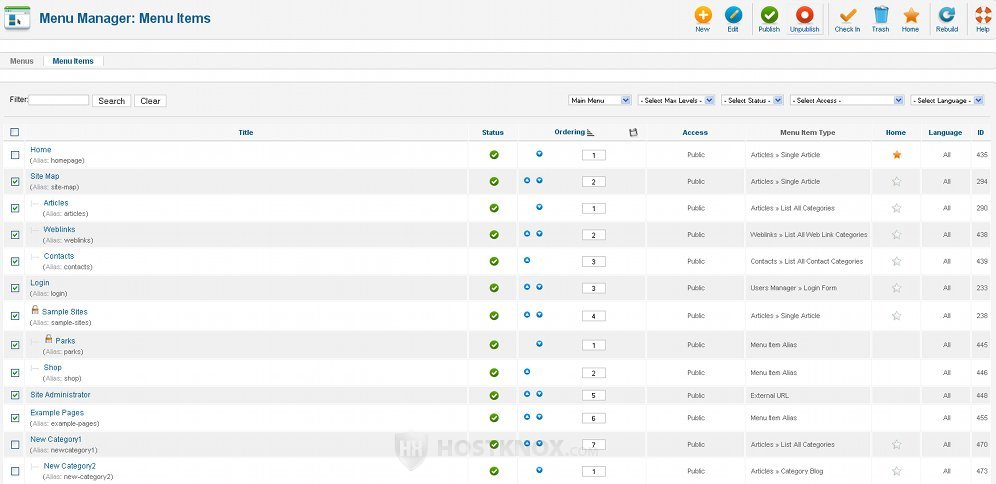Toggle published status of Site Administrator item

494,396
